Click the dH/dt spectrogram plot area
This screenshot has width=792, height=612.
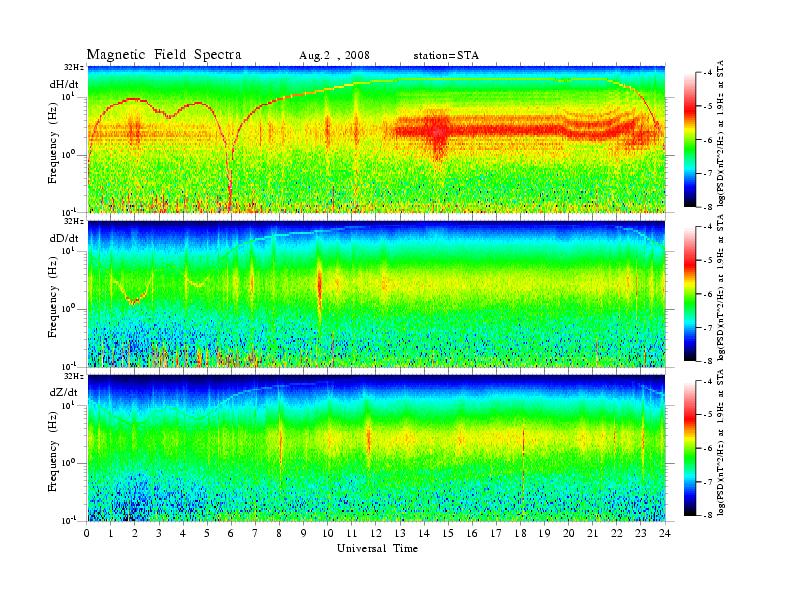[376, 139]
